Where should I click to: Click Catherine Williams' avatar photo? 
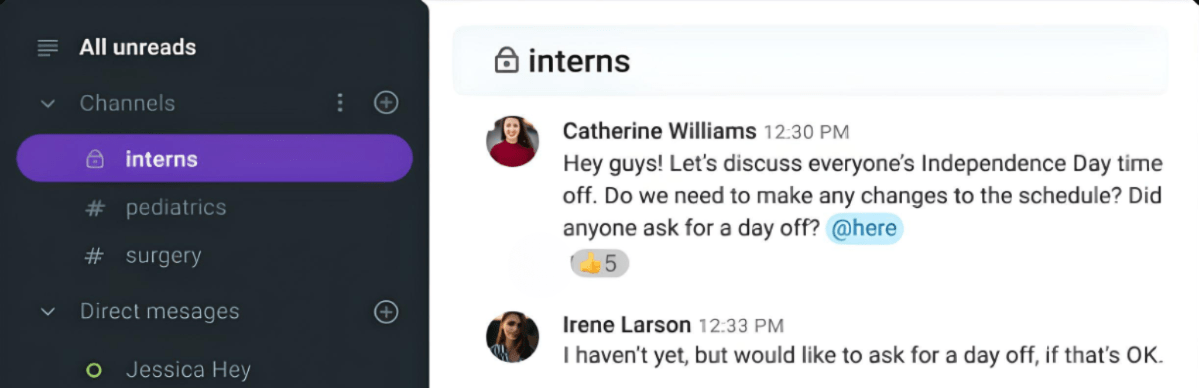[x=512, y=142]
